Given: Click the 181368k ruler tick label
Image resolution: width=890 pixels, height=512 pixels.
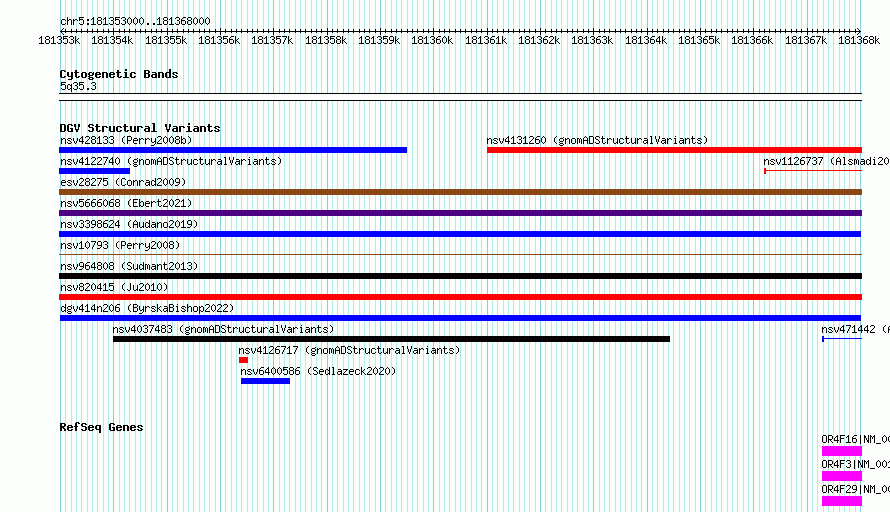Looking at the screenshot, I should [x=859, y=40].
